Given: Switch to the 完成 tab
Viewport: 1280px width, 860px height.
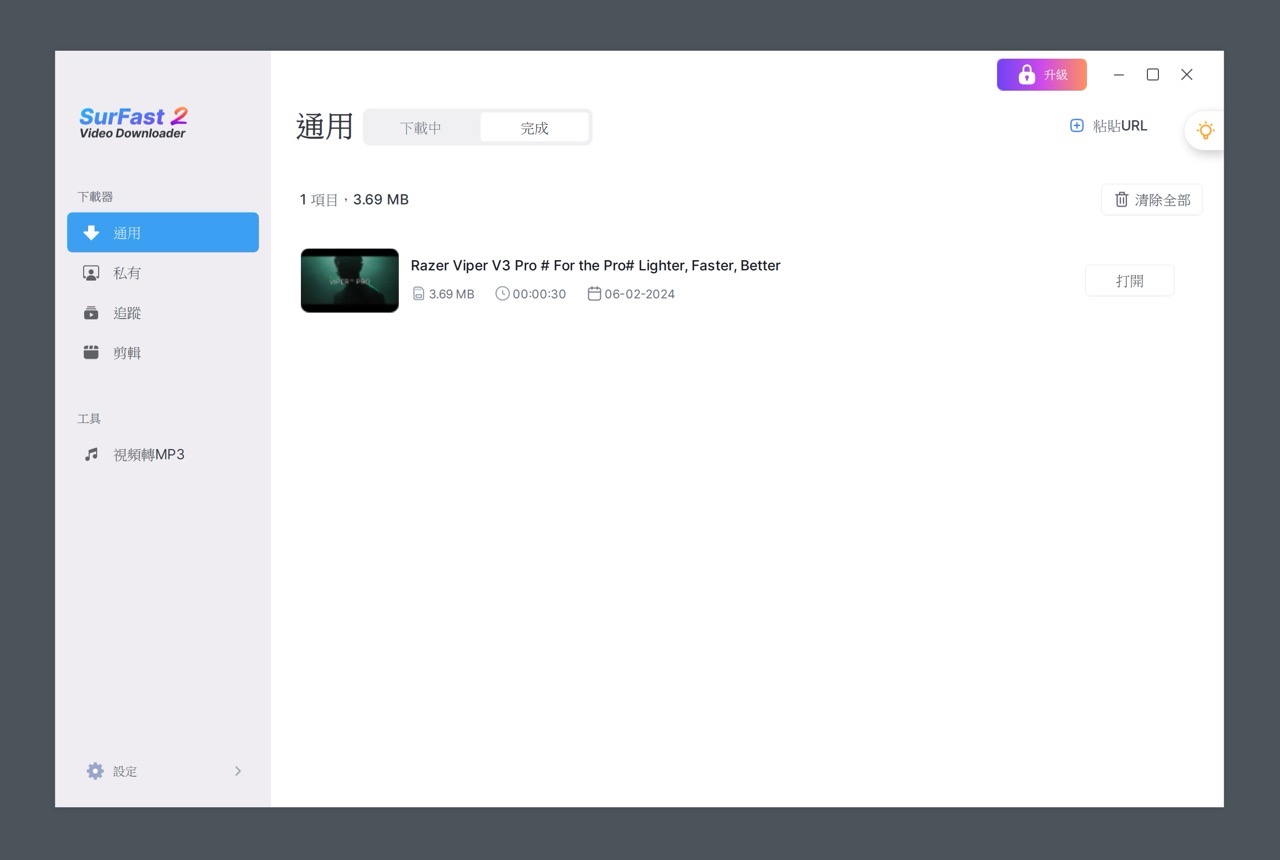Looking at the screenshot, I should coord(534,127).
